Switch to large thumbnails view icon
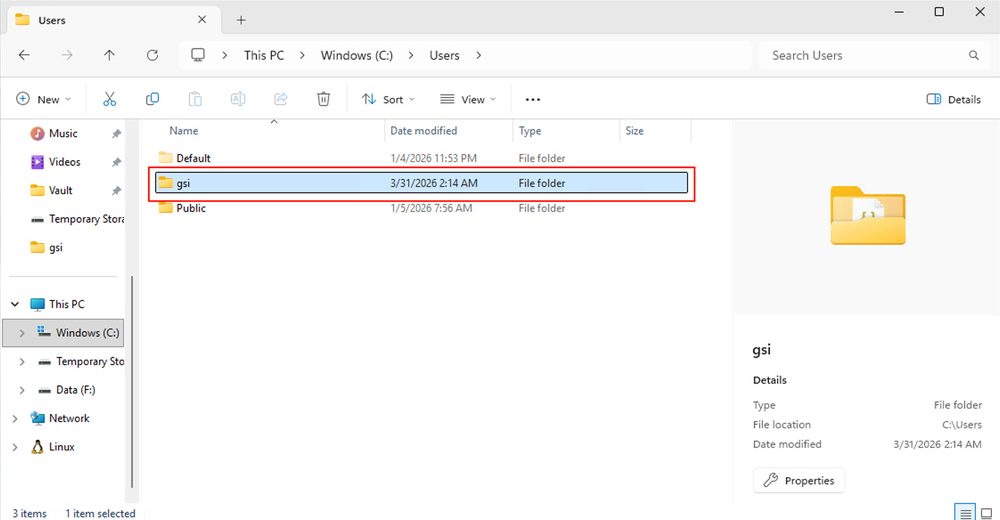This screenshot has width=1000, height=520. (986, 513)
